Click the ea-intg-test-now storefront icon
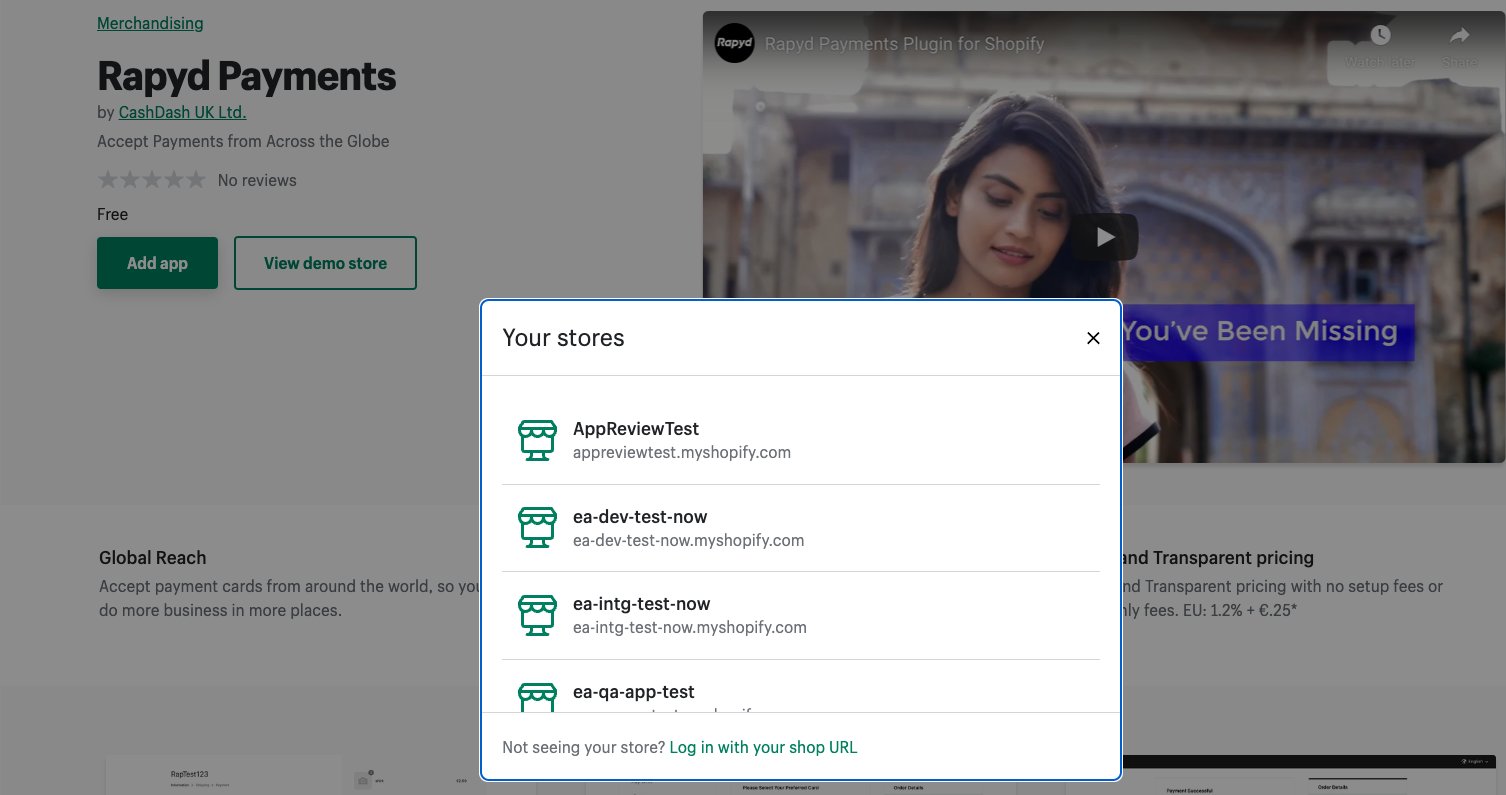1506x795 pixels. click(x=537, y=615)
